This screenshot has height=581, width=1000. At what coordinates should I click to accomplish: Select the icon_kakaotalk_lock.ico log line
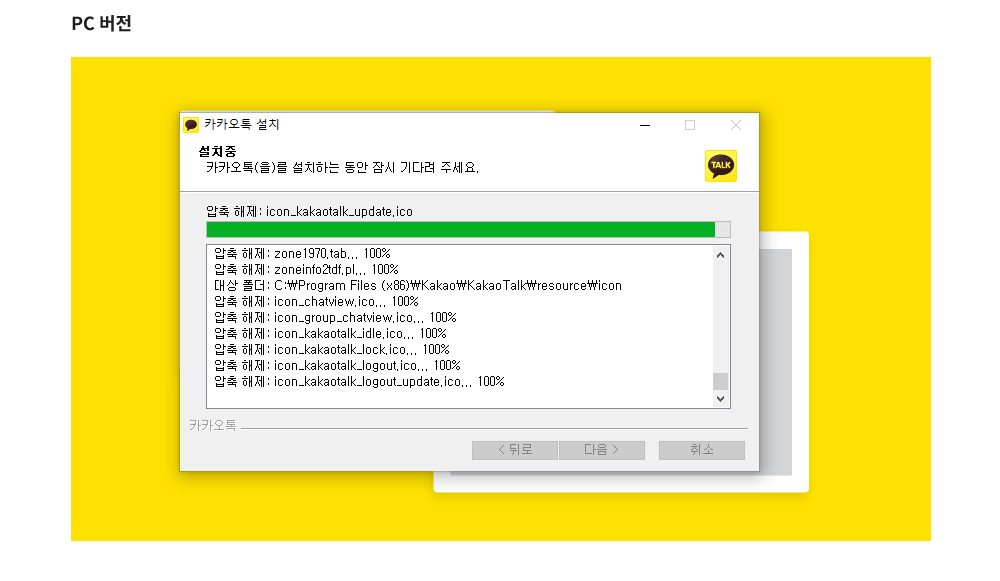point(332,349)
